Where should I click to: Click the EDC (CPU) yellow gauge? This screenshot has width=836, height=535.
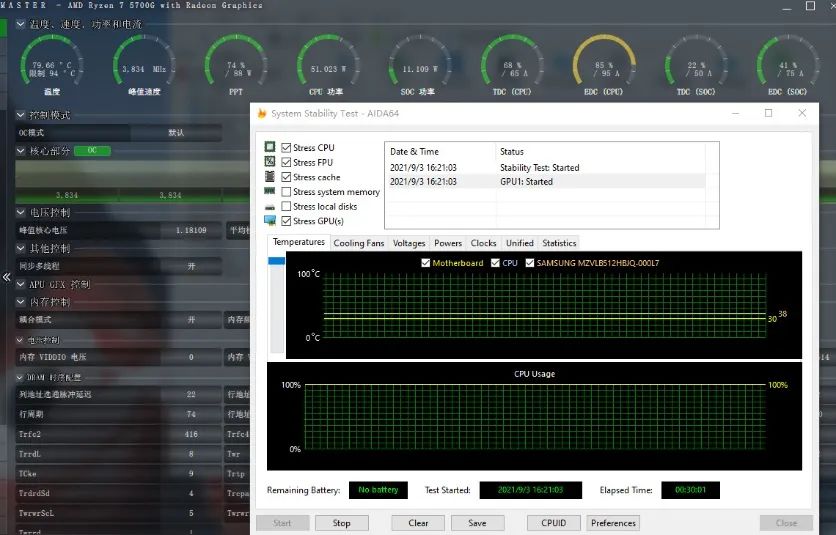click(x=604, y=65)
